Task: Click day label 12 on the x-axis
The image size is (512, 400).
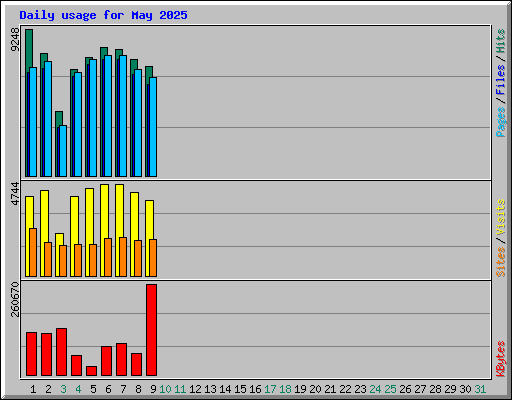Action: pyautogui.click(x=195, y=389)
